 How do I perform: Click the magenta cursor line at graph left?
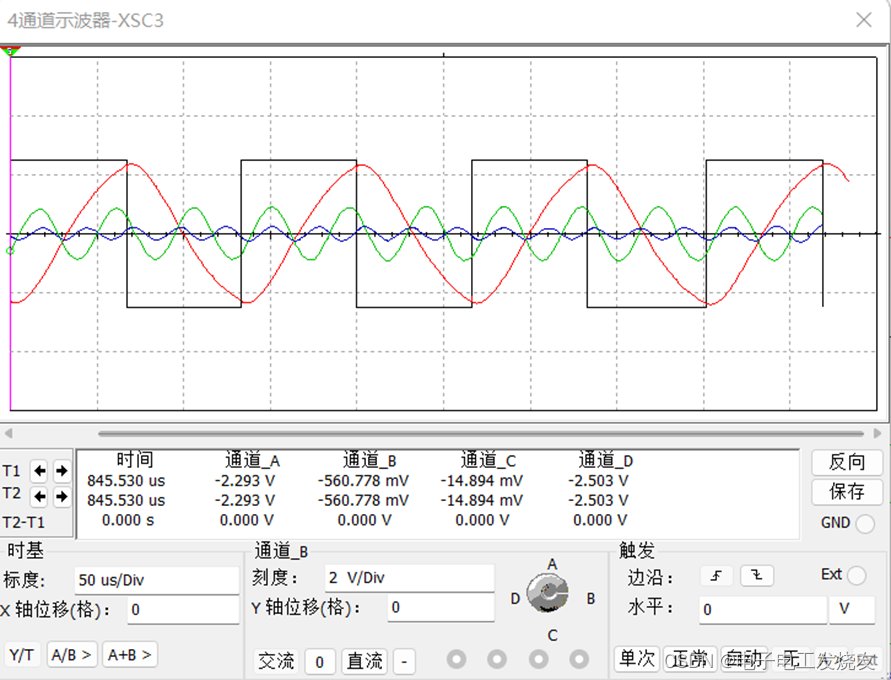pyautogui.click(x=10, y=233)
